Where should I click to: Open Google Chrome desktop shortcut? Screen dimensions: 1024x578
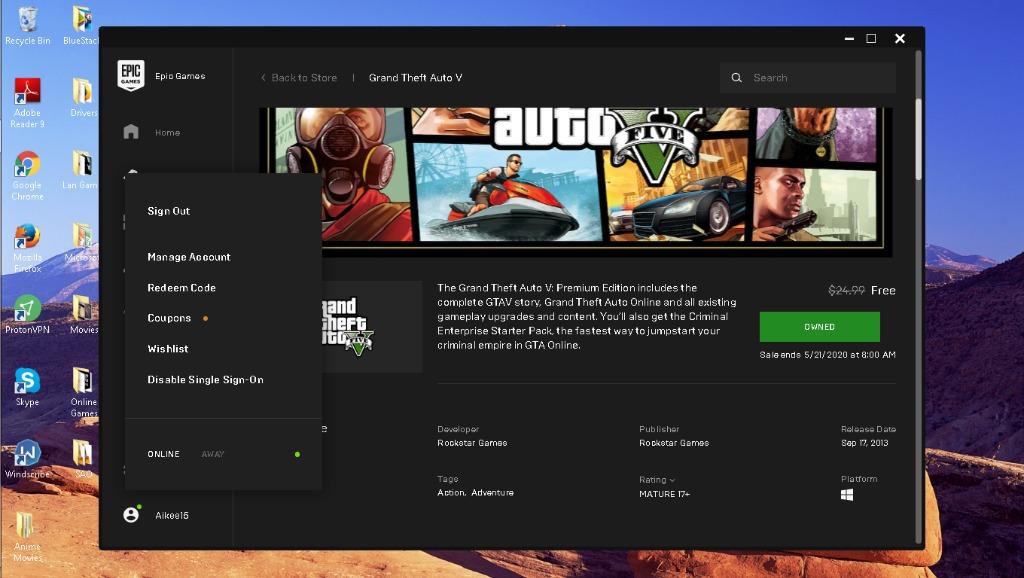[x=27, y=176]
